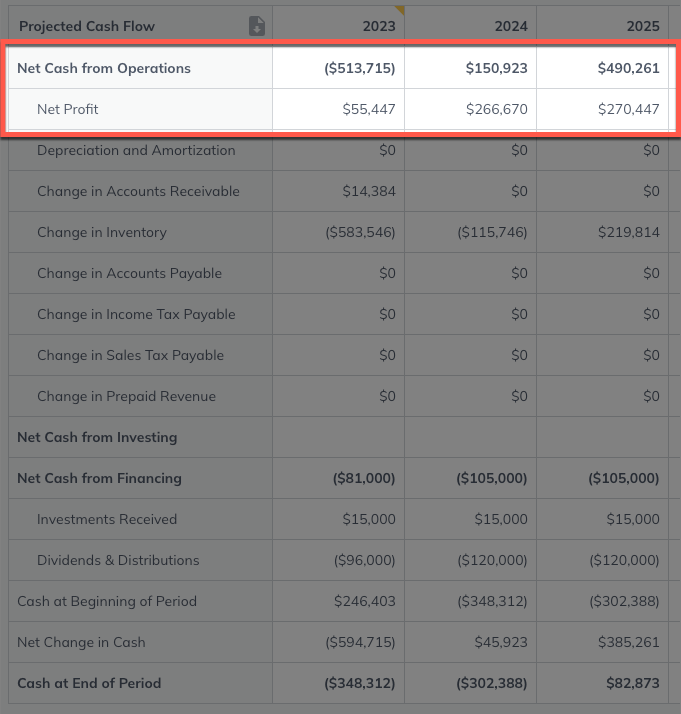Select the Net Cash from Financing label
Image resolution: width=681 pixels, height=714 pixels.
[x=99, y=478]
